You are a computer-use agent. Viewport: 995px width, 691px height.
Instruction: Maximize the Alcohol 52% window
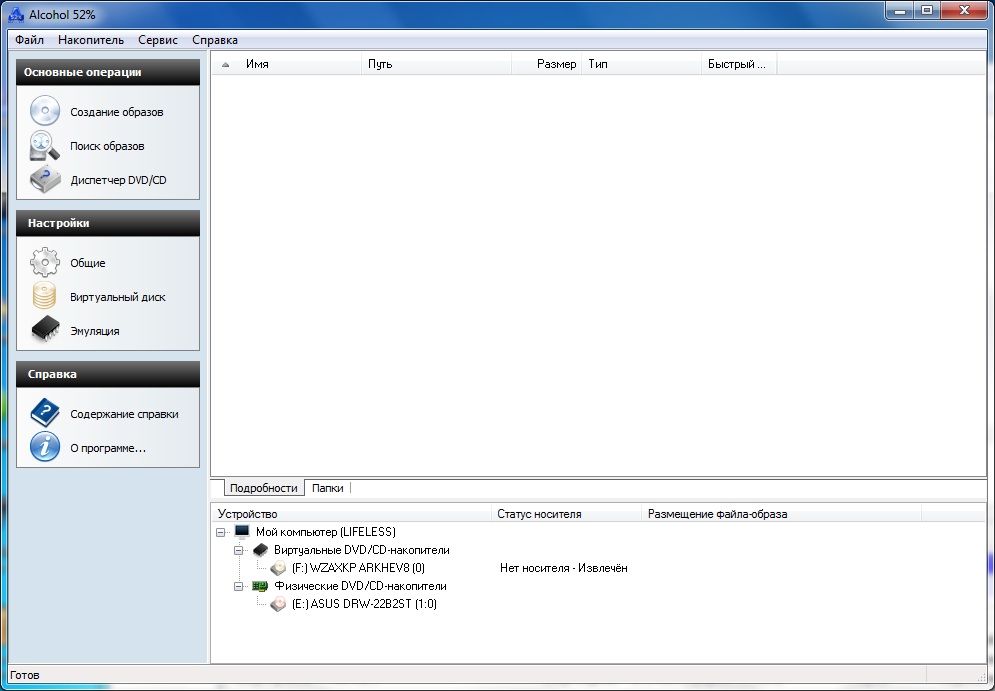927,10
